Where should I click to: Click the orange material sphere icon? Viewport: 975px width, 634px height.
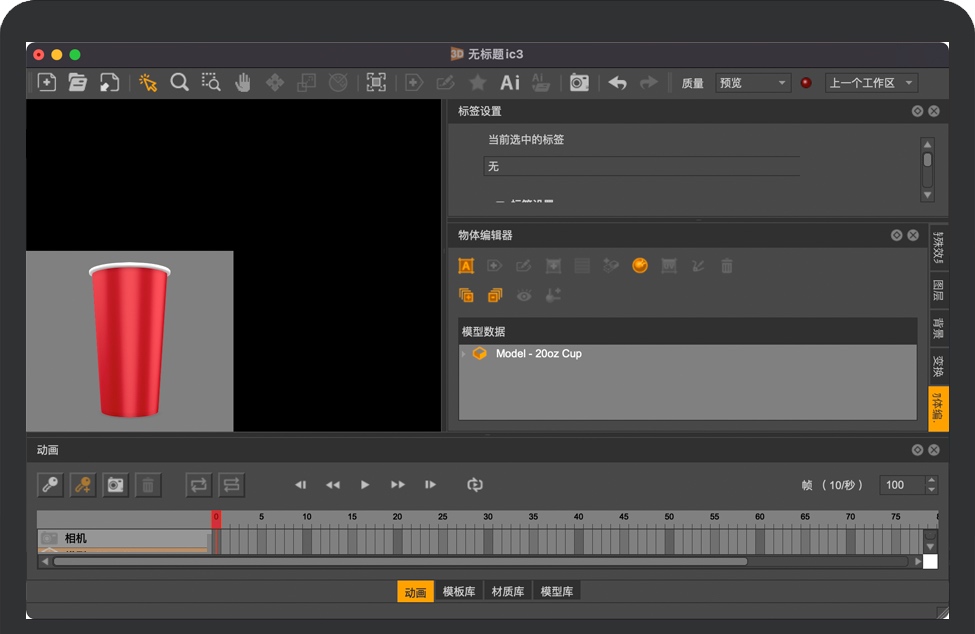click(x=640, y=266)
